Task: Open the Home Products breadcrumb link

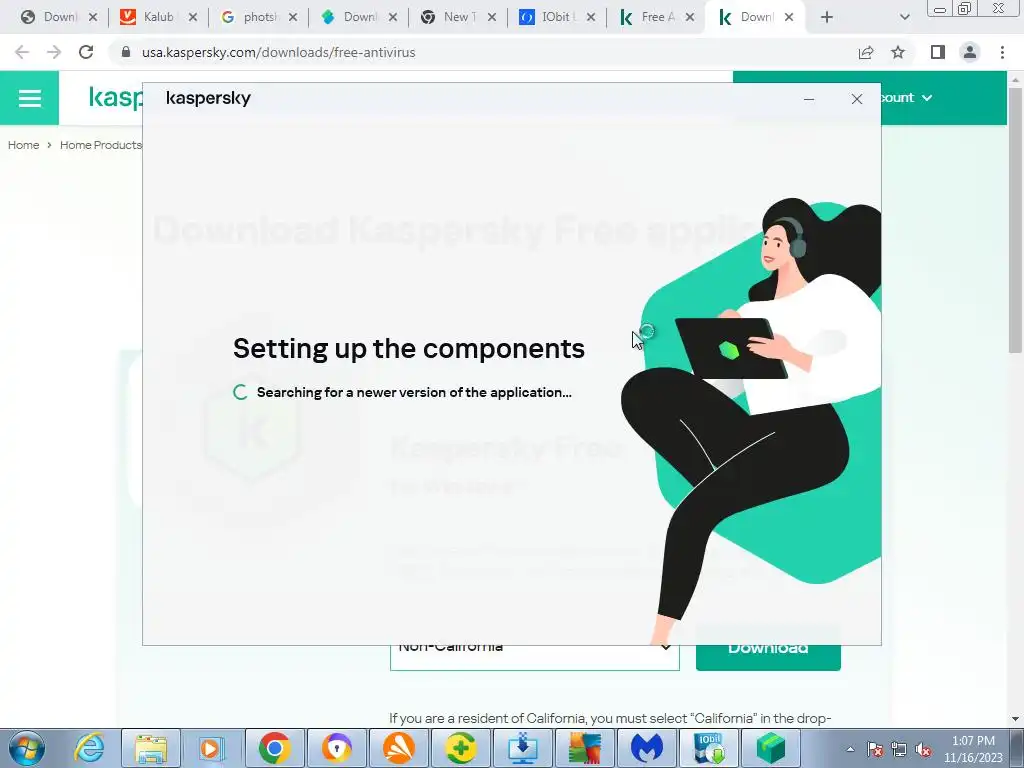Action: (101, 145)
